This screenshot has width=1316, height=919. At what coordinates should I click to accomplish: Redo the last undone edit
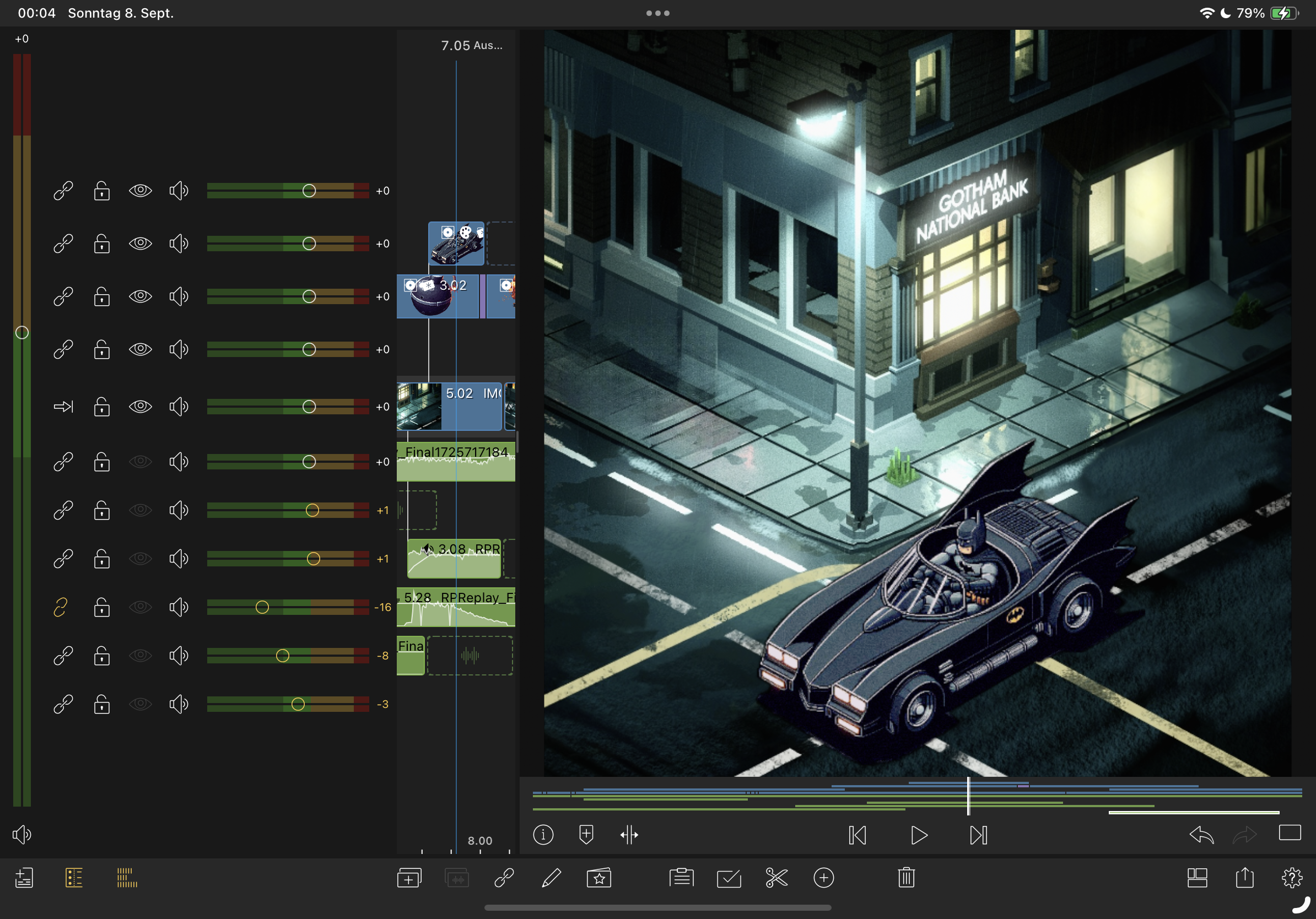pyautogui.click(x=1244, y=835)
